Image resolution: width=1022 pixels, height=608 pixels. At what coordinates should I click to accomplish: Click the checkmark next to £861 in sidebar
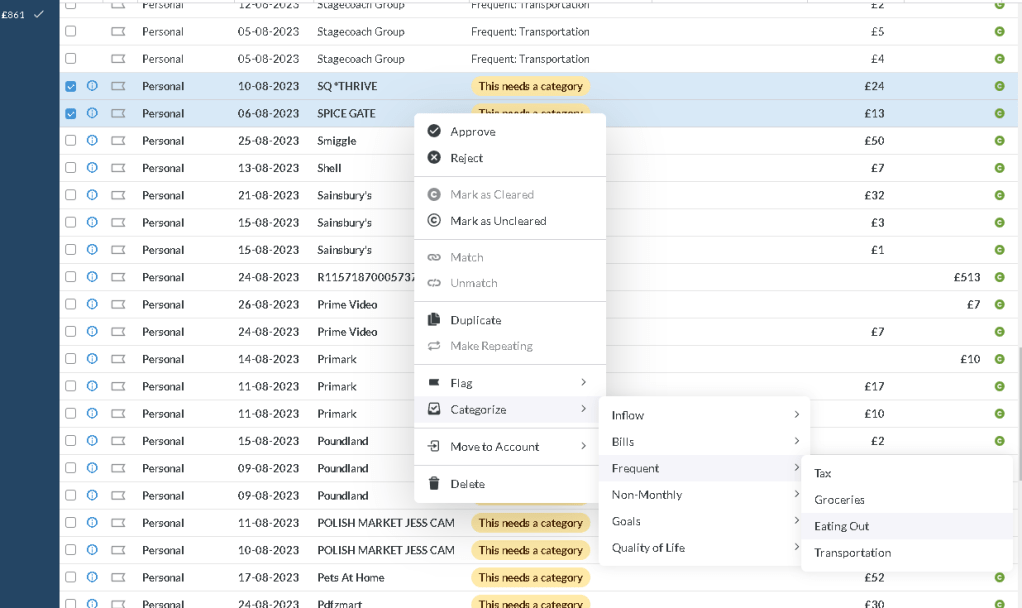(39, 14)
